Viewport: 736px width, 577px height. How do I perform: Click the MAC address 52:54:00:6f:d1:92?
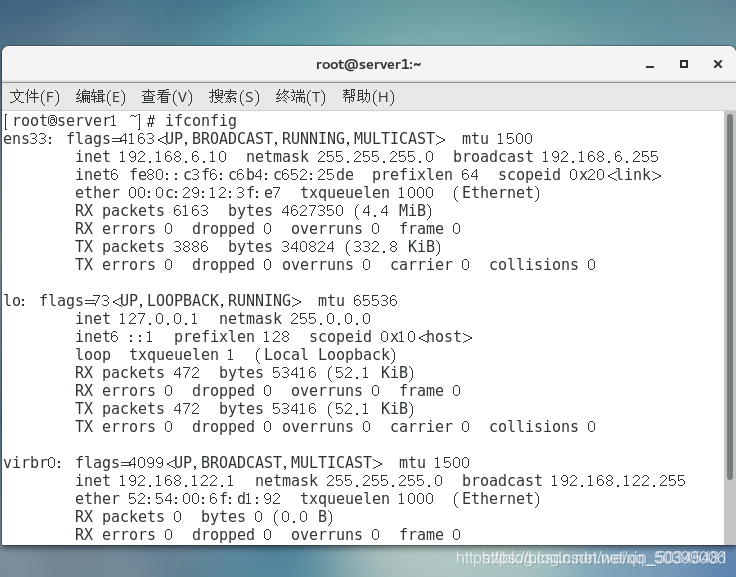click(204, 499)
